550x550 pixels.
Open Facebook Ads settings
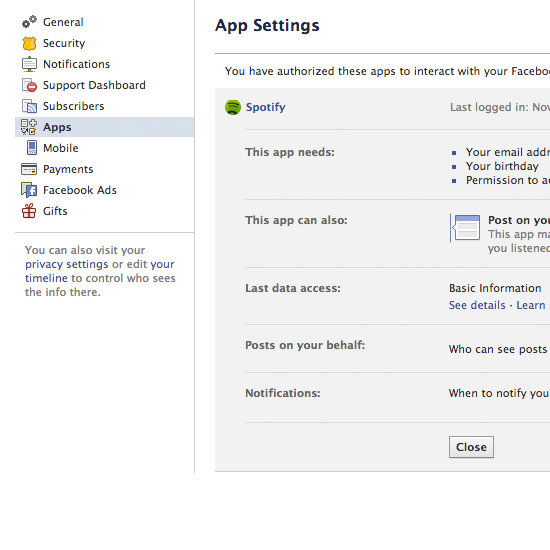tap(80, 190)
